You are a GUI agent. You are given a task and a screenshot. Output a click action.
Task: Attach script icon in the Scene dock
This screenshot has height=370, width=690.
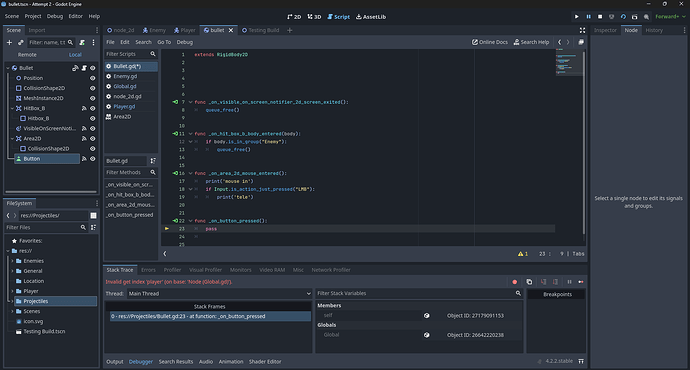click(82, 43)
